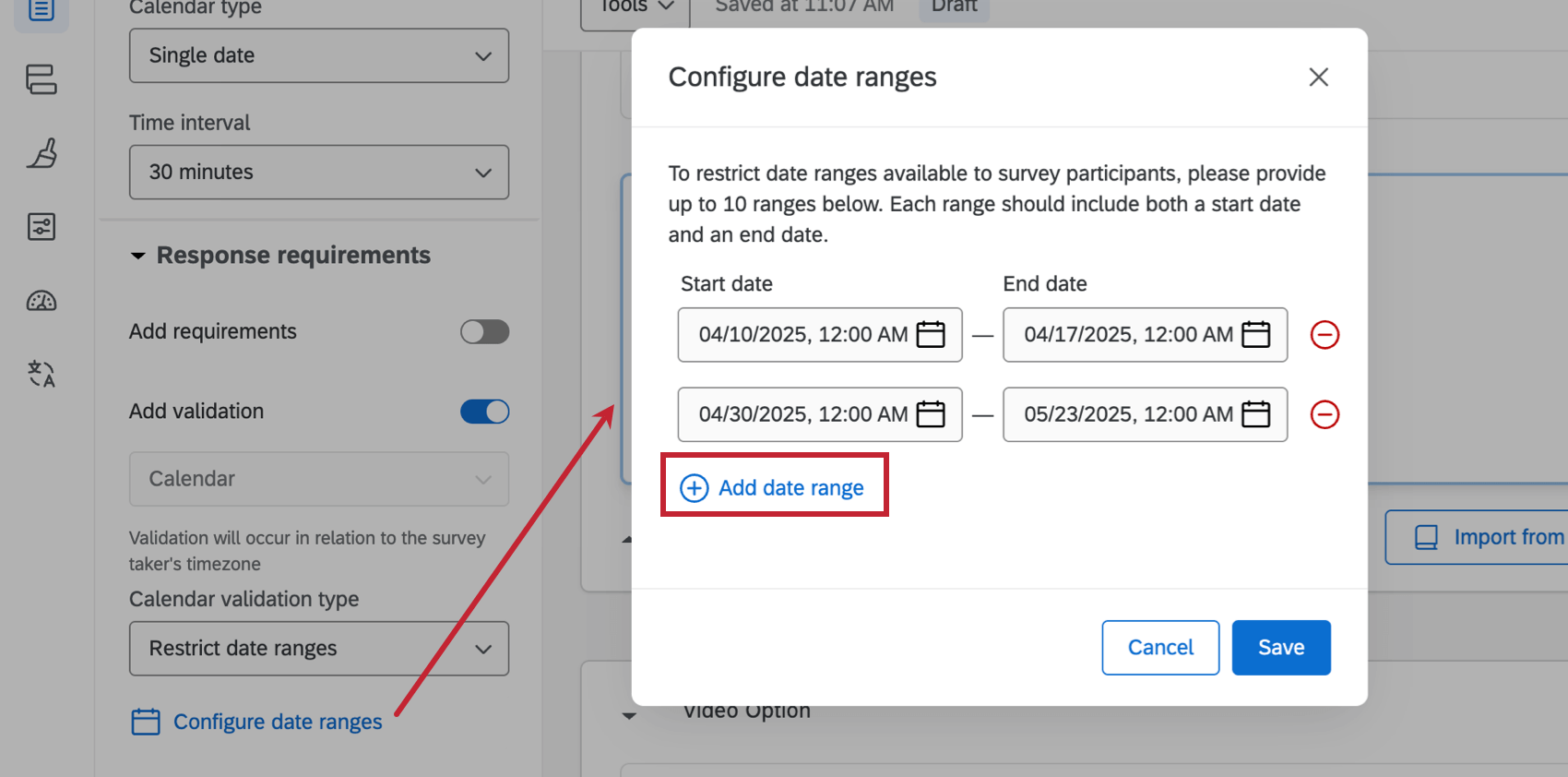Open the Calendar validation type dropdown
The image size is (1568, 777).
pyautogui.click(x=318, y=649)
